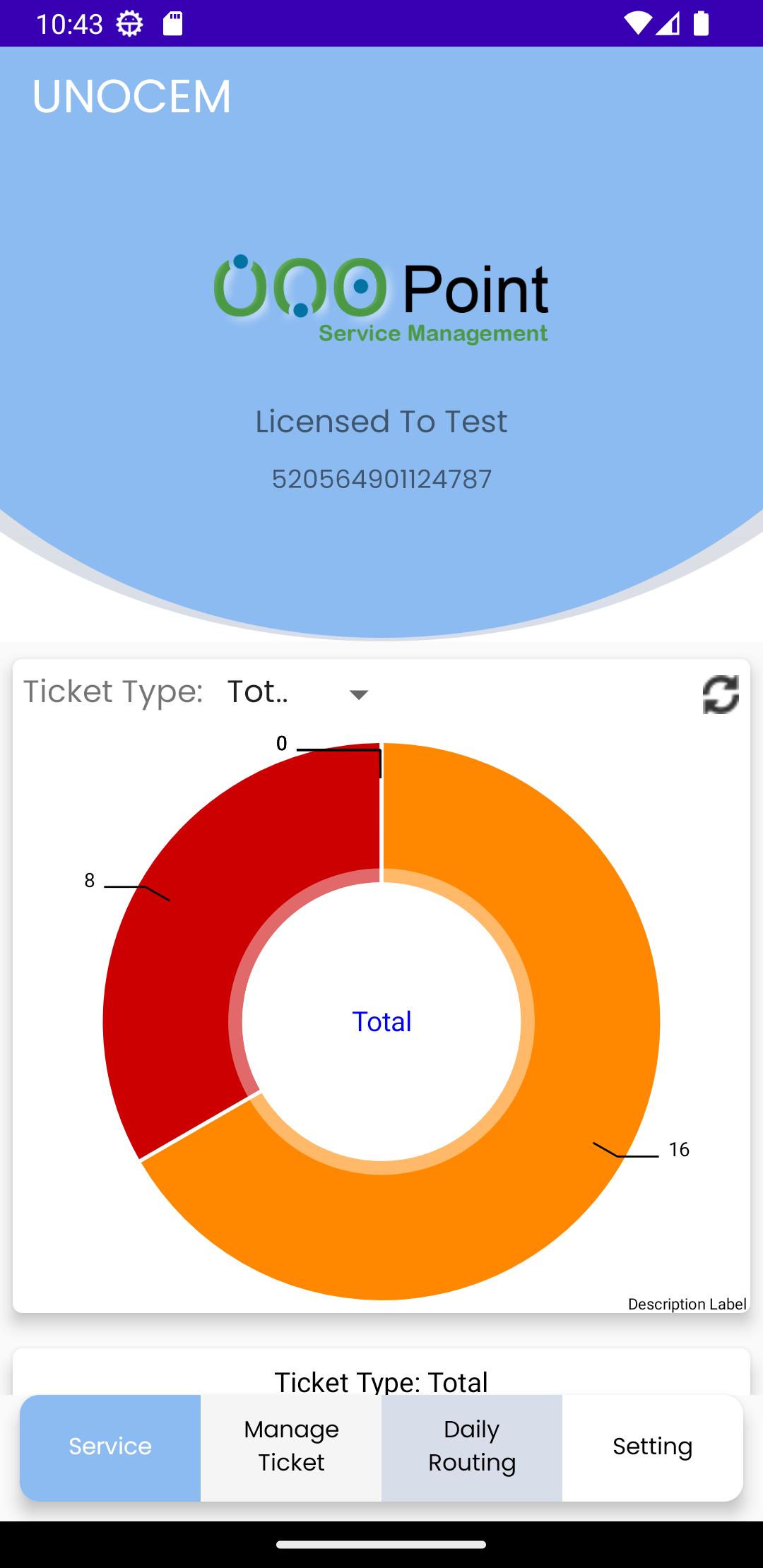Image resolution: width=763 pixels, height=1568 pixels.
Task: Tap the 8 value chart label
Action: [90, 880]
